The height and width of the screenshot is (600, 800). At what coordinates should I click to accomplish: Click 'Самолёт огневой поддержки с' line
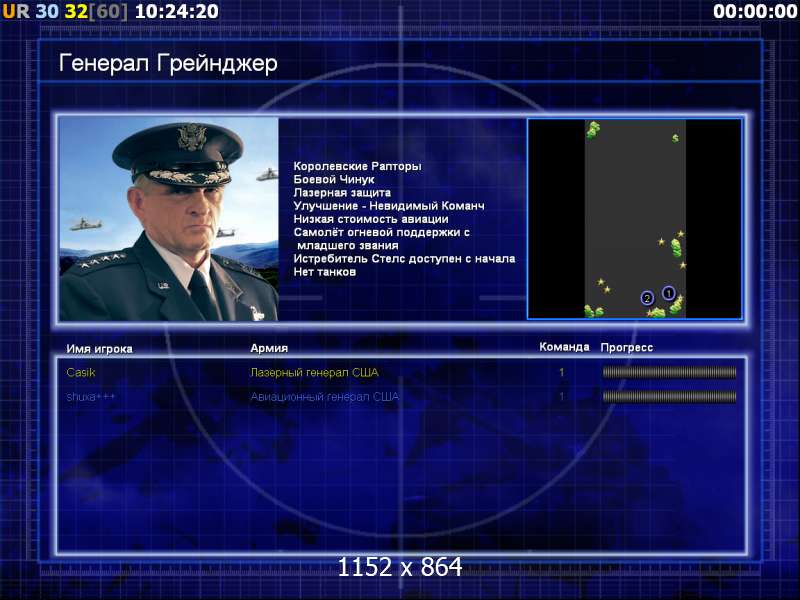[382, 232]
